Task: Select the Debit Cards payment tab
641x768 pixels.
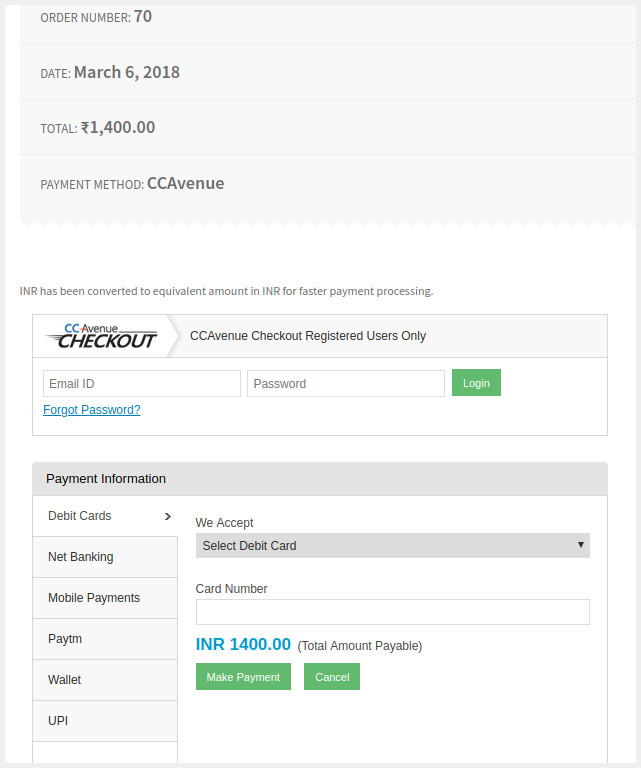Action: [105, 516]
